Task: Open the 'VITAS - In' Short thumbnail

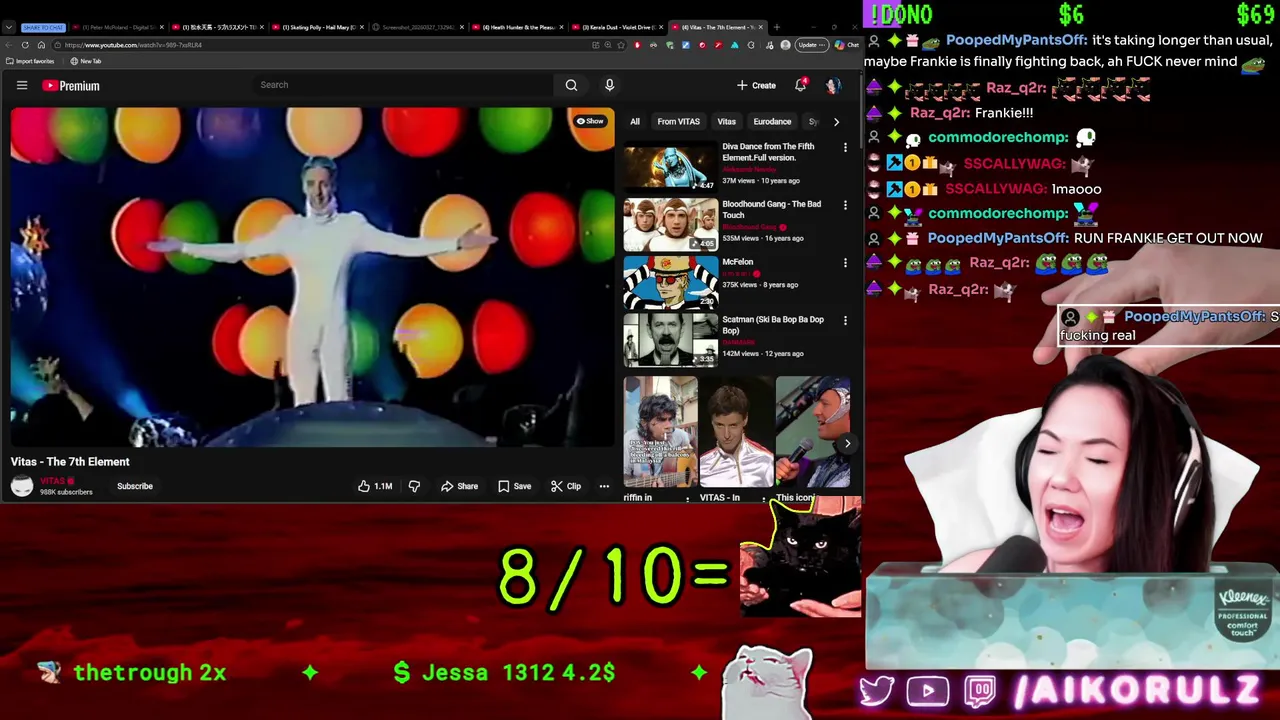Action: coord(736,432)
